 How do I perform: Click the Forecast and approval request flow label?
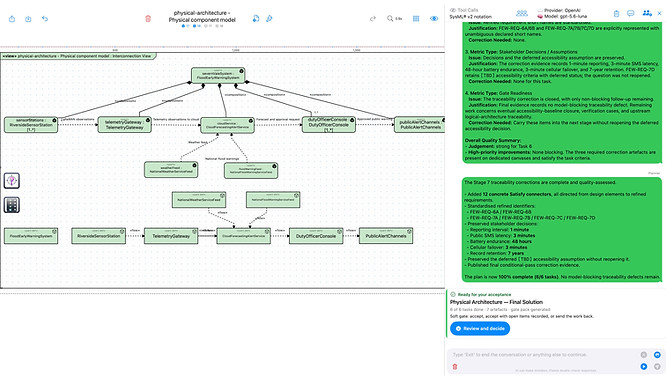tap(278, 119)
